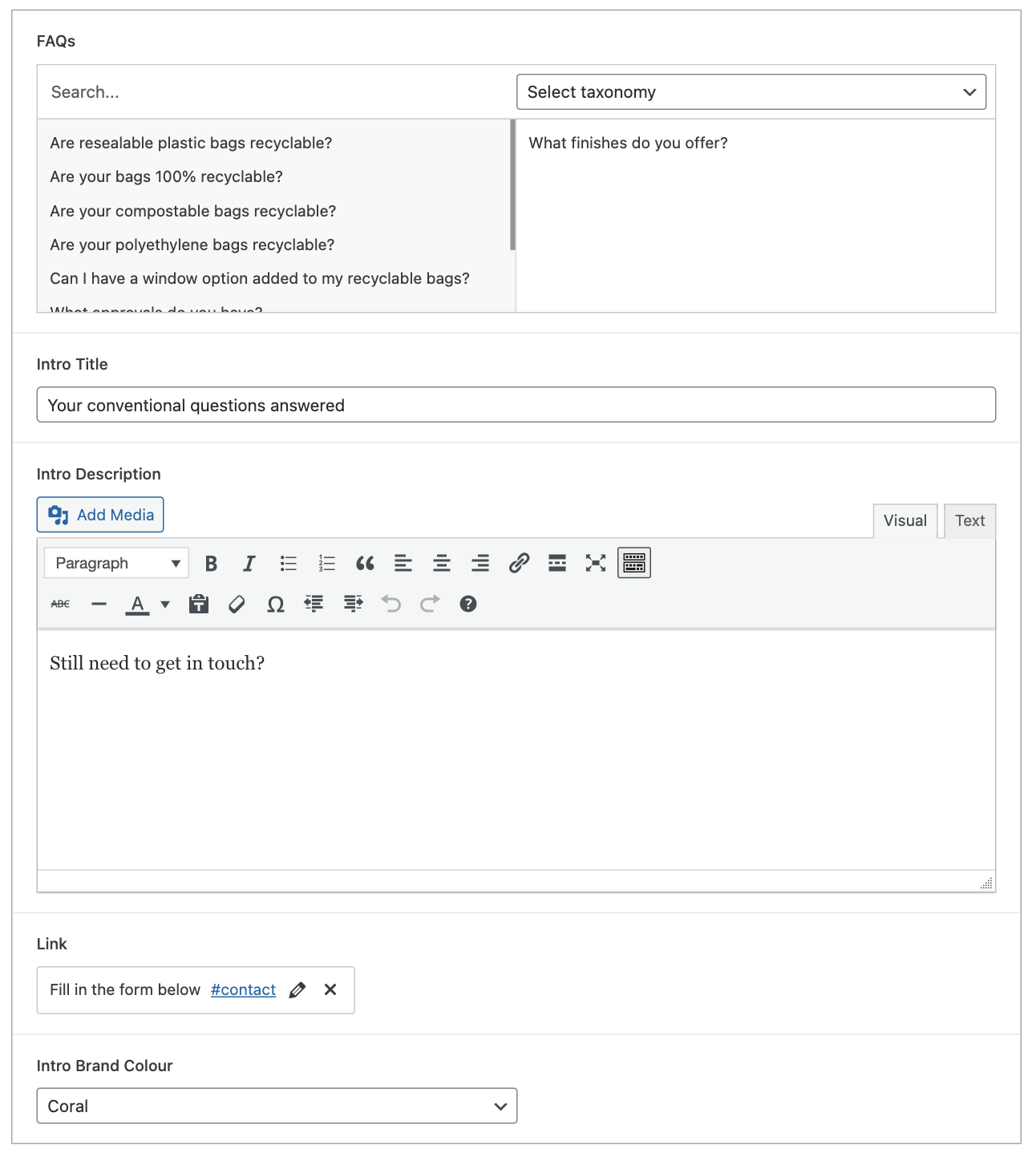The height and width of the screenshot is (1161, 1036).
Task: Undo the last edit
Action: coord(391,604)
